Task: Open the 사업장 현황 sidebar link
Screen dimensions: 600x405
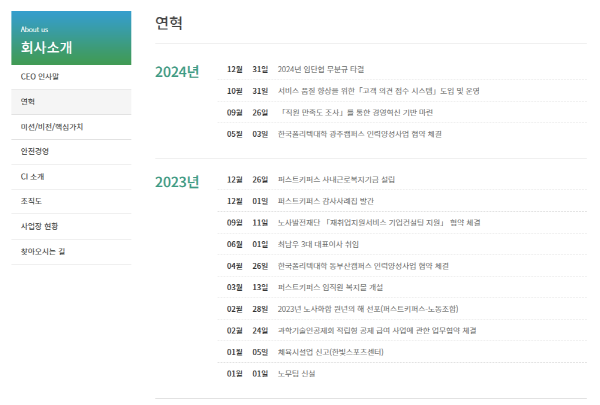Action: (x=71, y=227)
